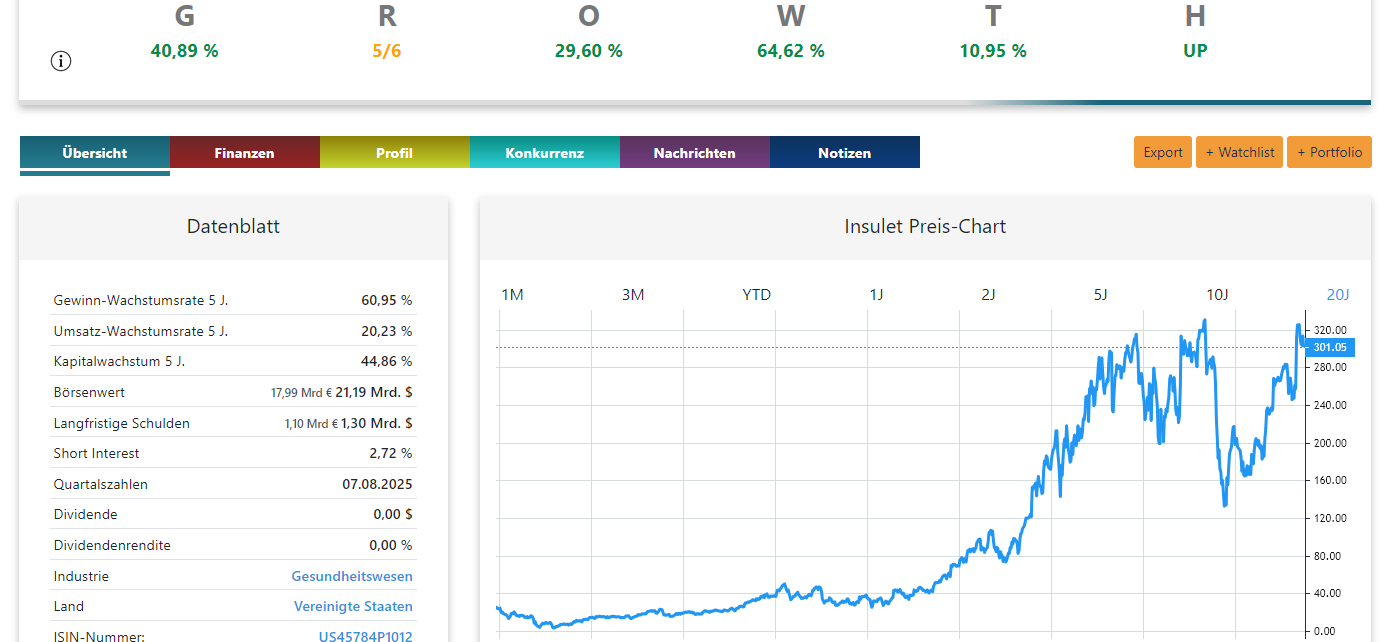This screenshot has width=1387, height=642.
Task: Click the value 20,23 %
Action: pyautogui.click(x=386, y=331)
